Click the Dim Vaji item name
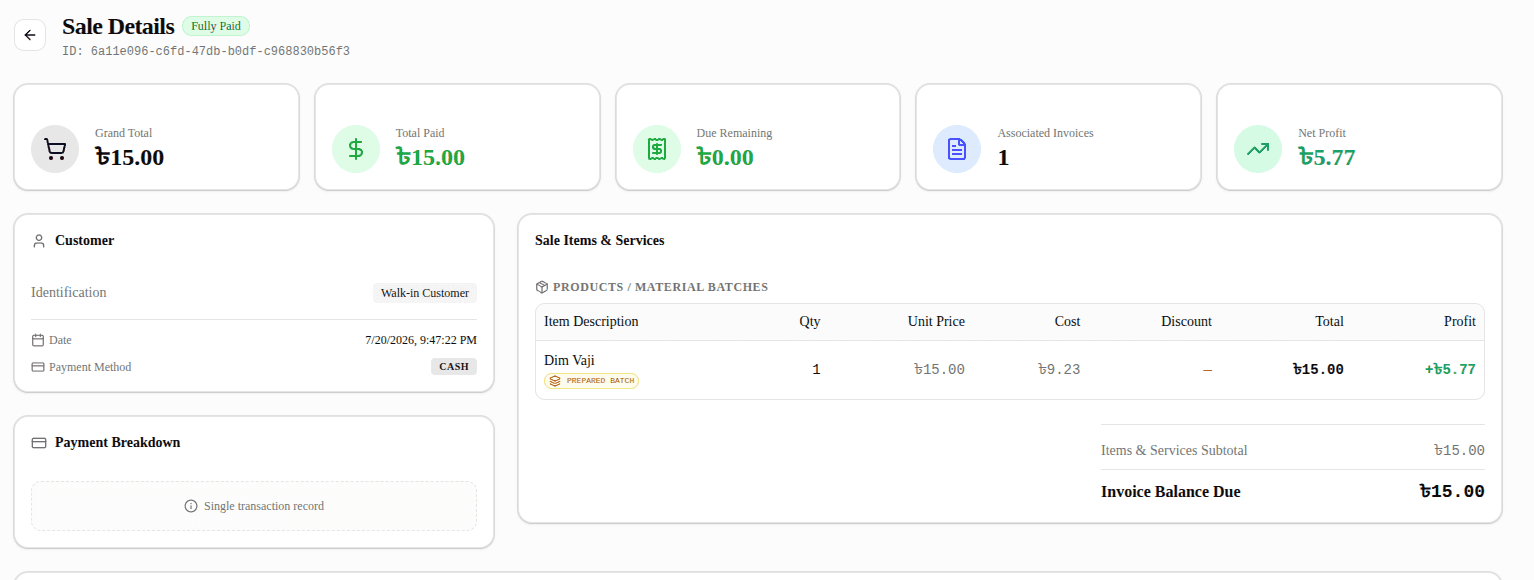 (569, 360)
